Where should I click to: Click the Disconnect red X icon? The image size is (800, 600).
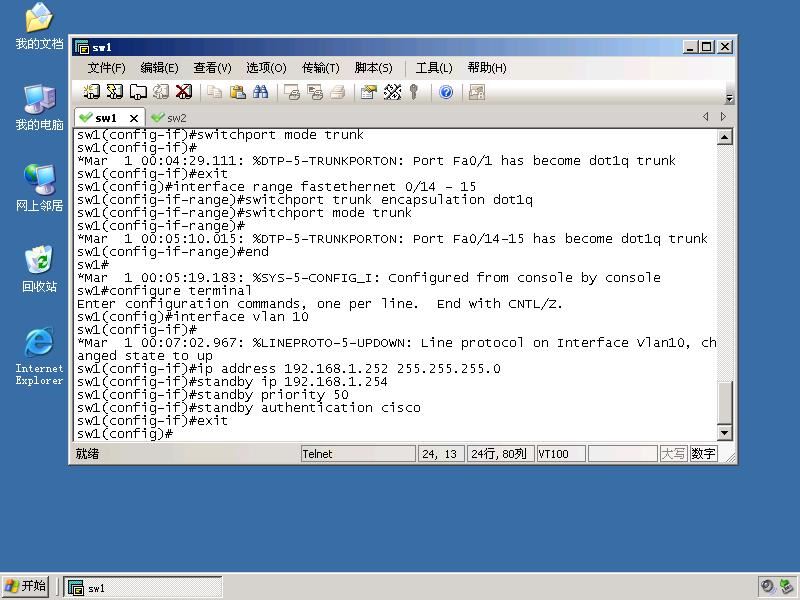[184, 92]
